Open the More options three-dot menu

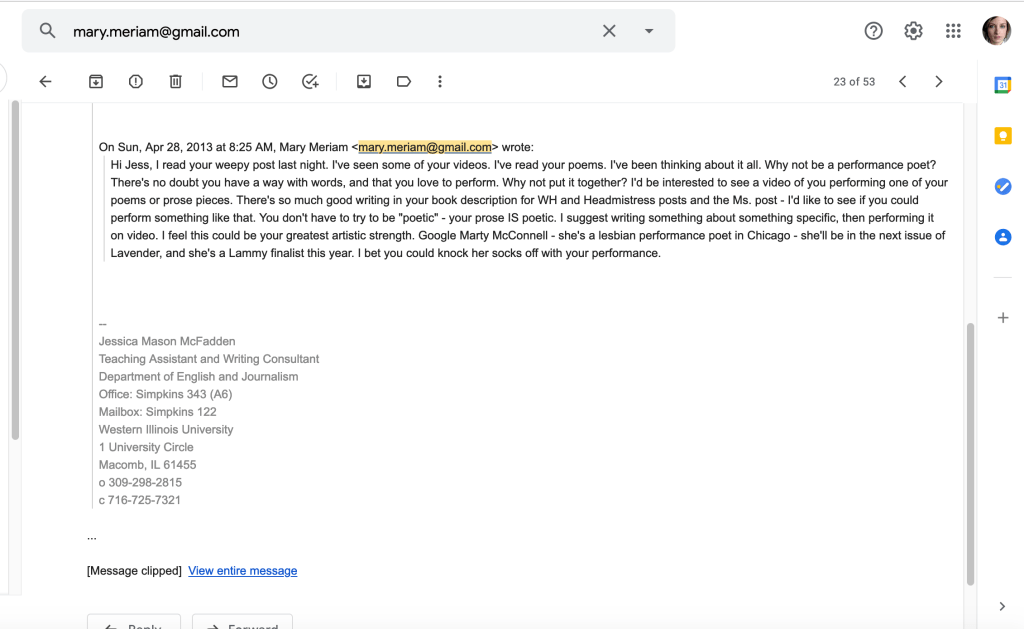[x=440, y=82]
